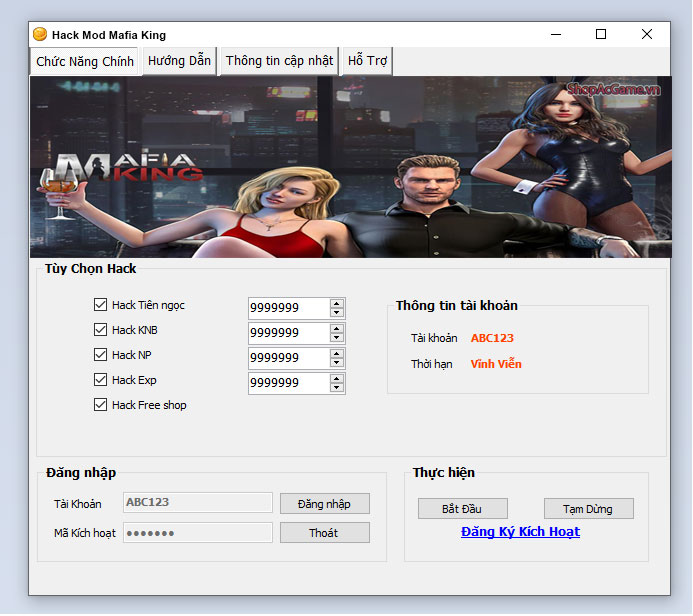The width and height of the screenshot is (693, 616).
Task: Switch to the Chức Năng Chính tab
Action: 85,61
